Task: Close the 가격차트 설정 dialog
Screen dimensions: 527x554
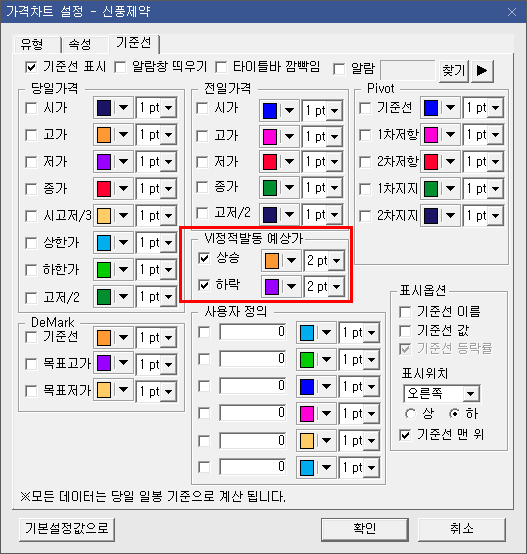Action: pos(512,12)
